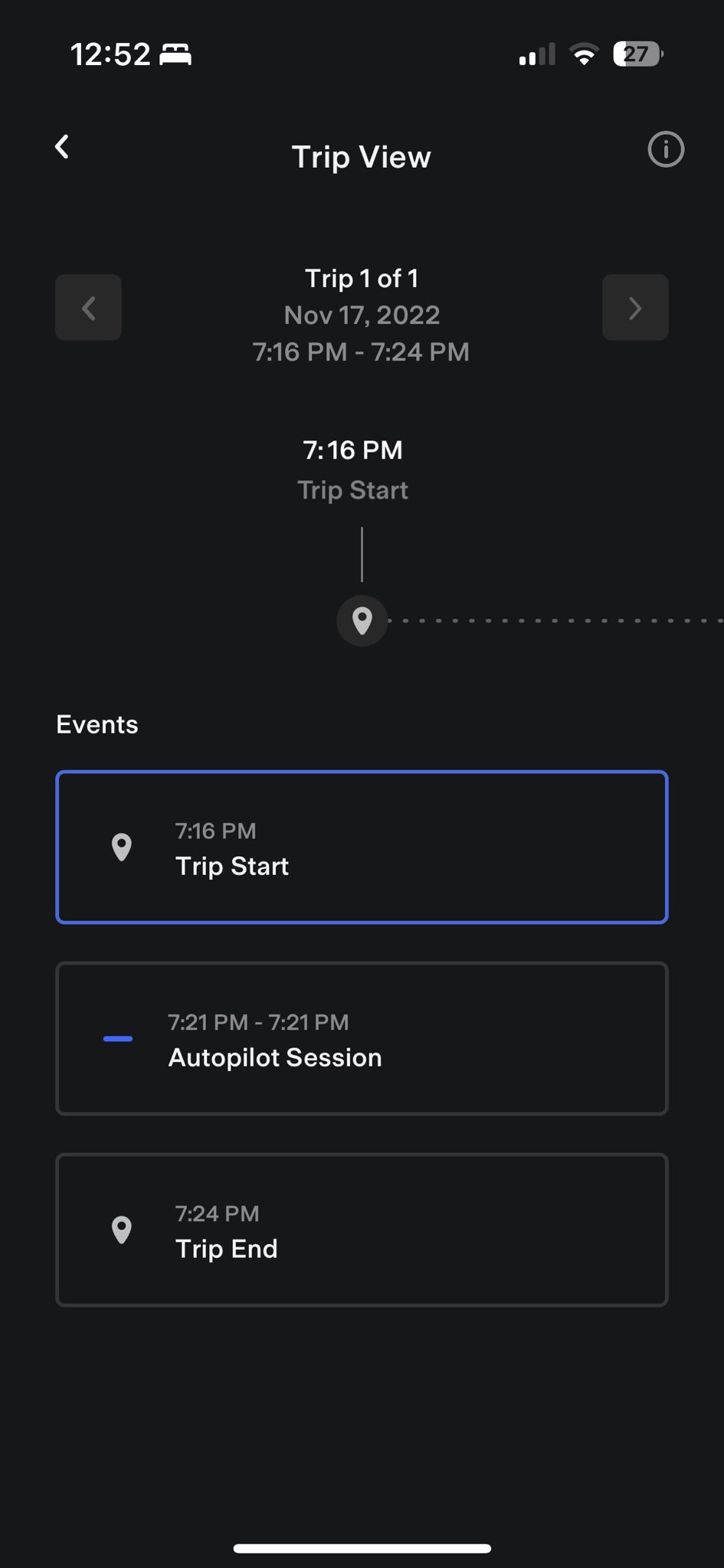Image resolution: width=724 pixels, height=1568 pixels.
Task: Tap the Trip End card pin icon
Action: (122, 1230)
